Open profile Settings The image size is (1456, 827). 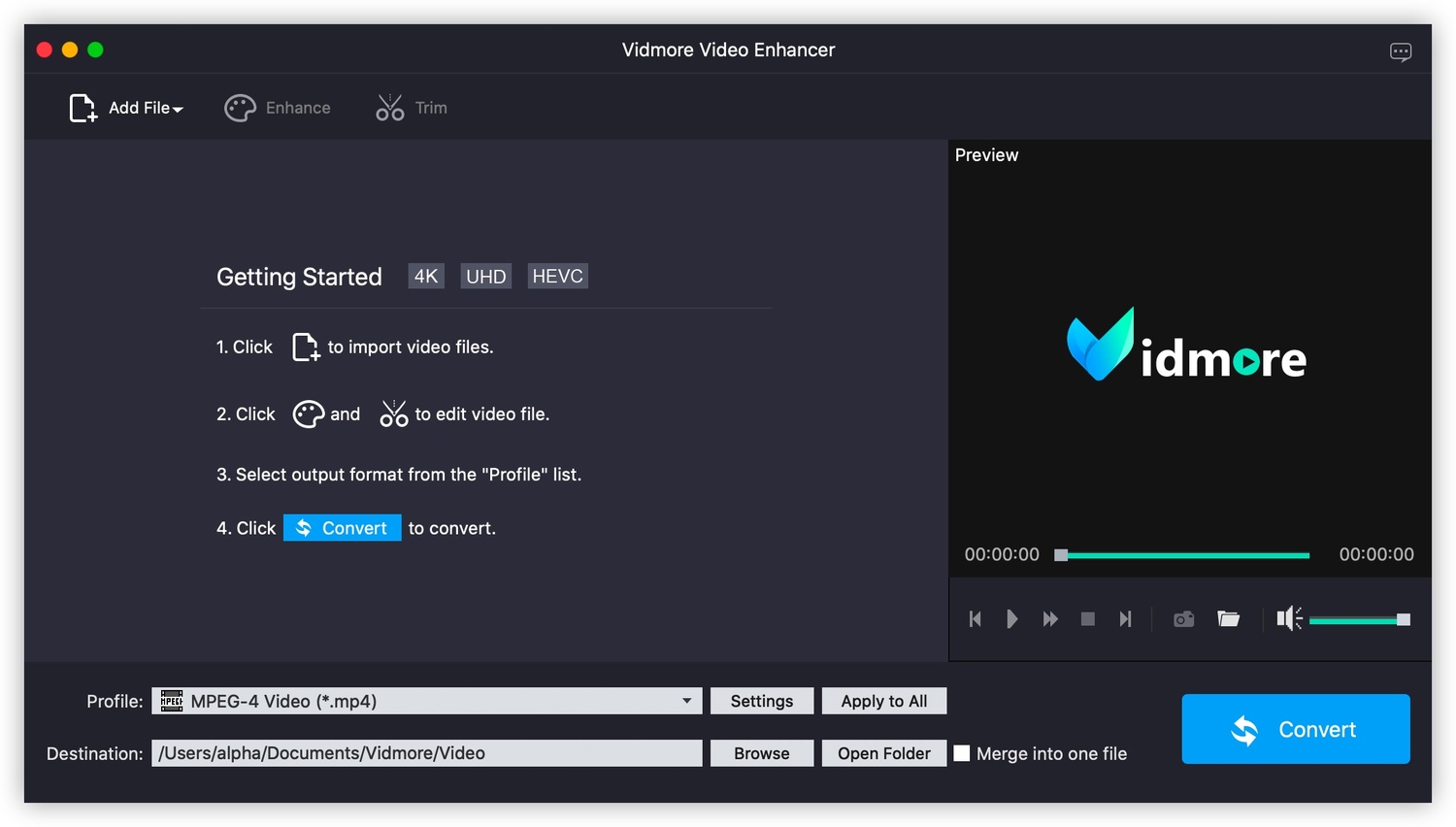(762, 701)
